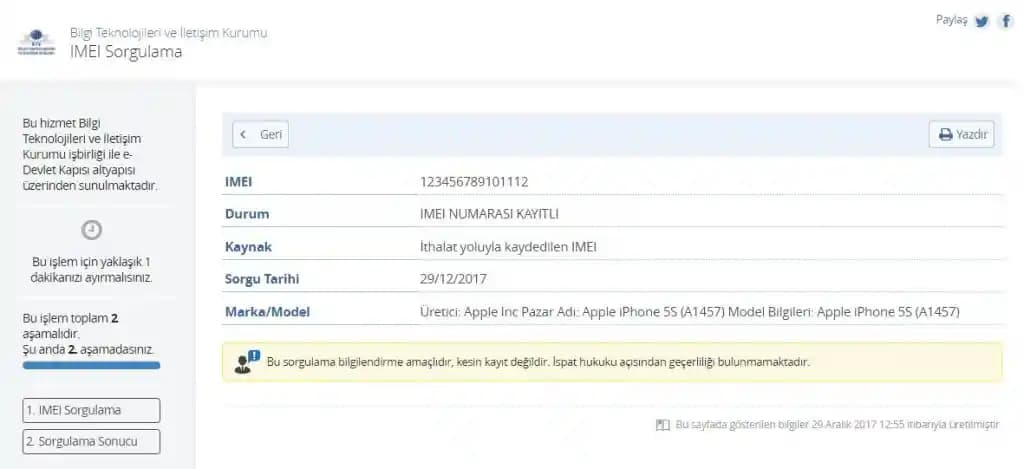Click the page generation timestamp text

click(x=837, y=425)
